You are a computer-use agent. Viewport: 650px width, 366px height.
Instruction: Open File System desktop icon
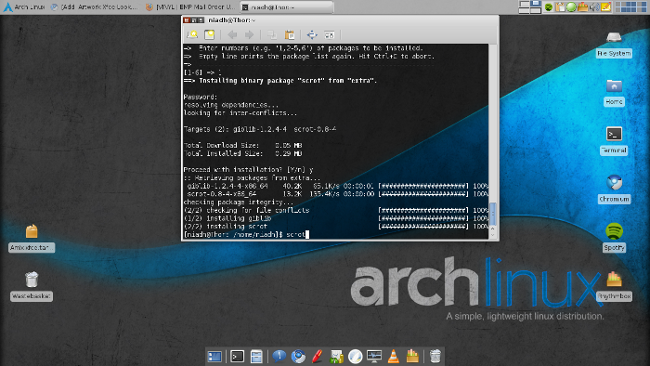point(614,44)
